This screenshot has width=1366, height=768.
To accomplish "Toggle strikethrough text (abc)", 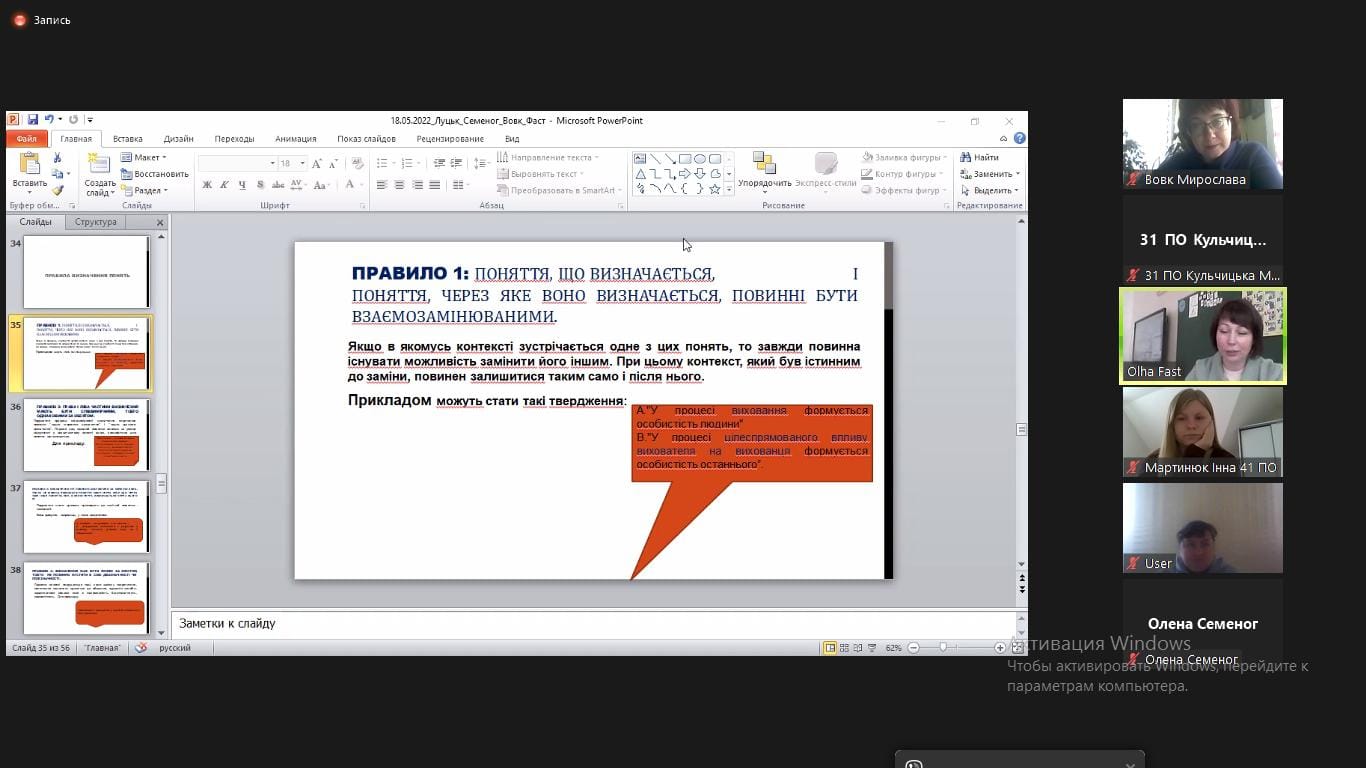I will [278, 185].
